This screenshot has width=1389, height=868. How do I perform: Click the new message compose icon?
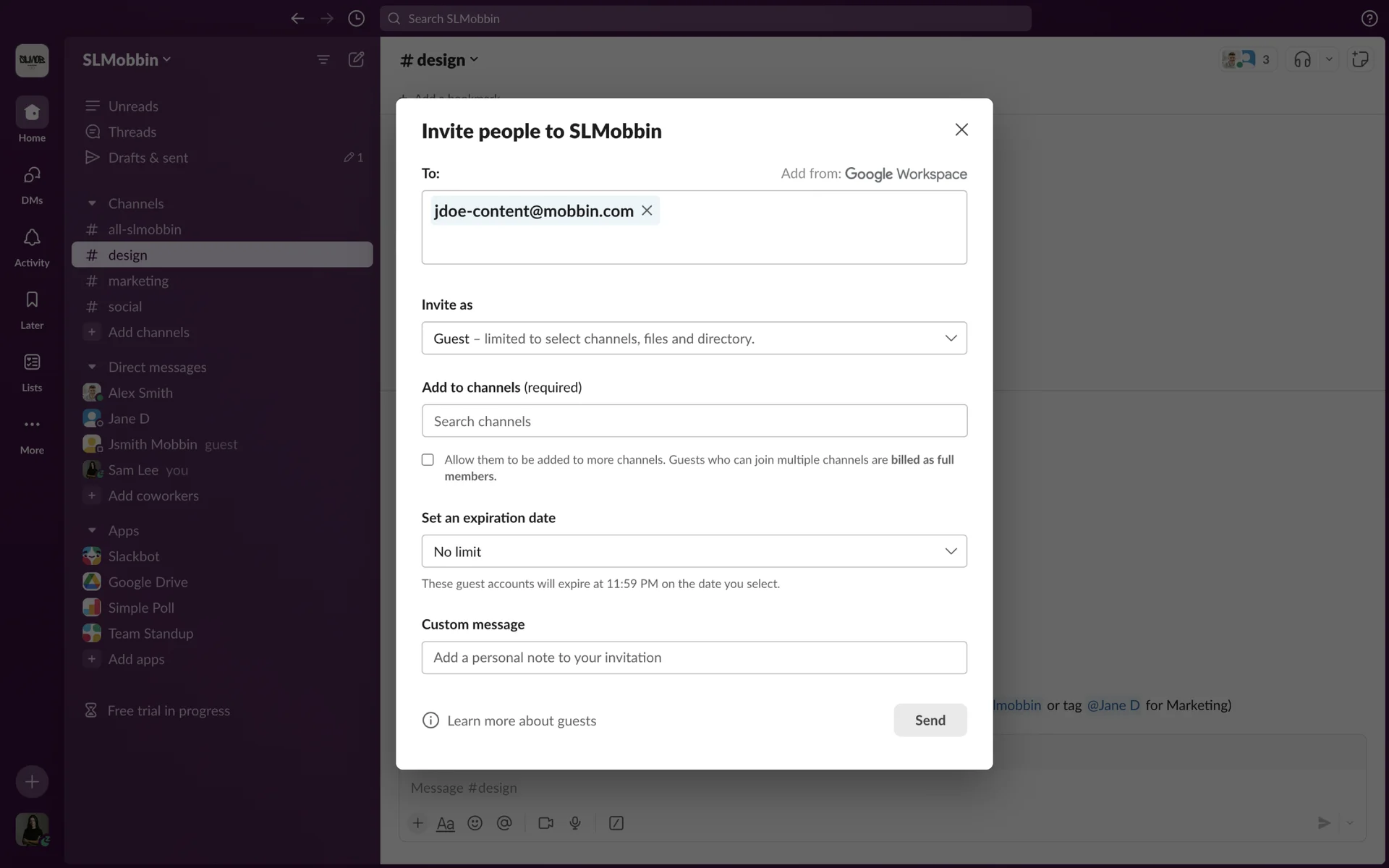356,59
